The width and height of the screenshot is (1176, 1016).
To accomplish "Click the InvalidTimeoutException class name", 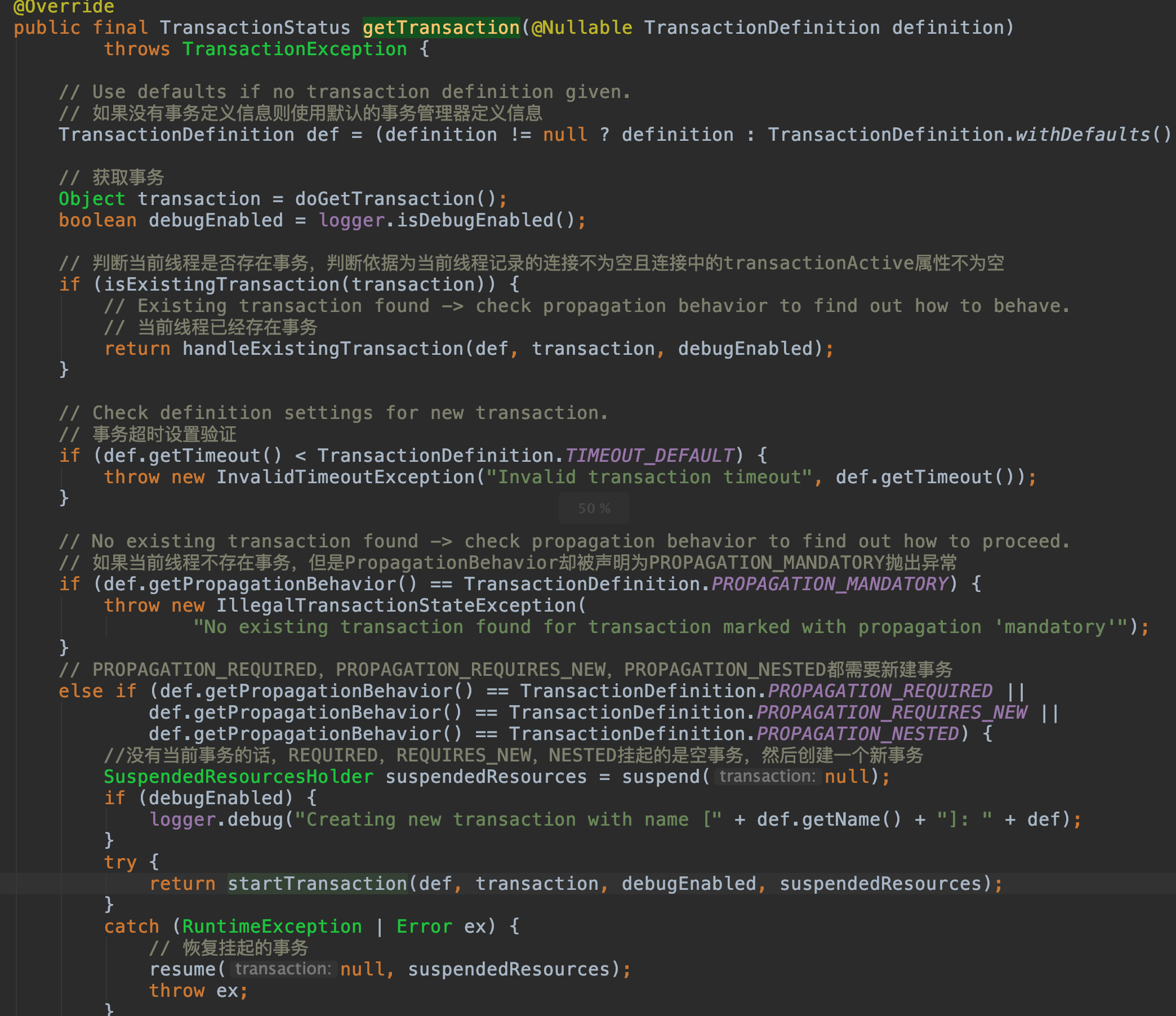I will coord(345,477).
